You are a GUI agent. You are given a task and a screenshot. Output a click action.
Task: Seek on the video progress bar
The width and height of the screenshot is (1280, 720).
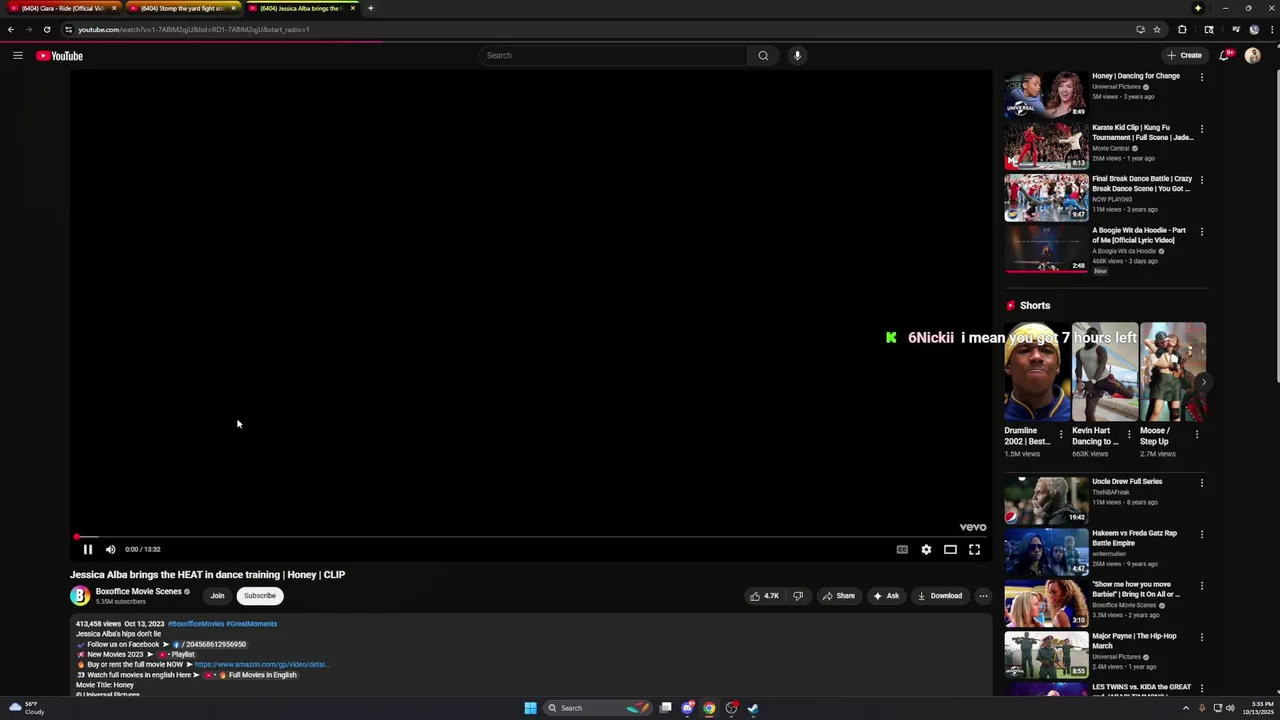tap(530, 537)
